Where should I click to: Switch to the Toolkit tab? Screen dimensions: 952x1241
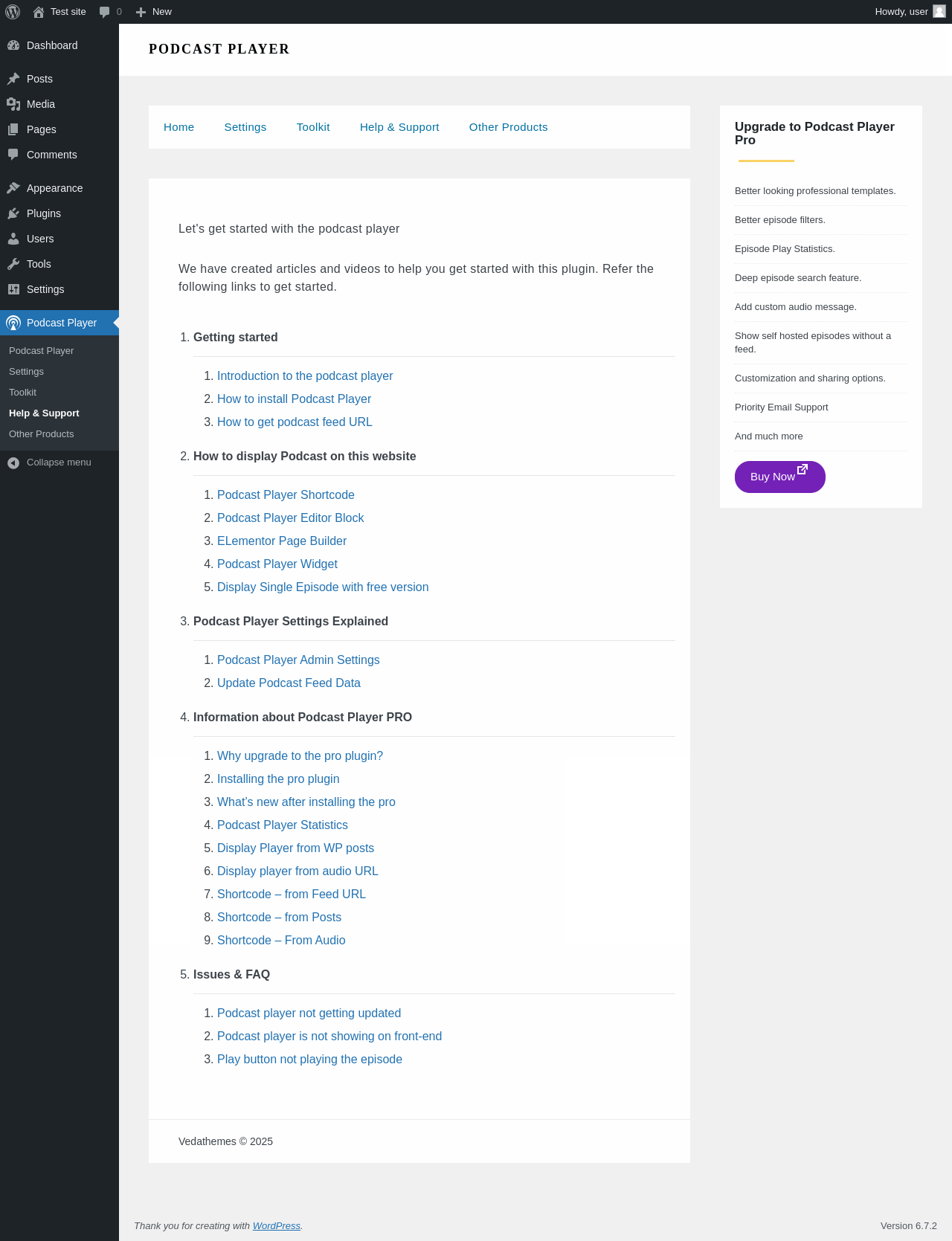coord(313,127)
